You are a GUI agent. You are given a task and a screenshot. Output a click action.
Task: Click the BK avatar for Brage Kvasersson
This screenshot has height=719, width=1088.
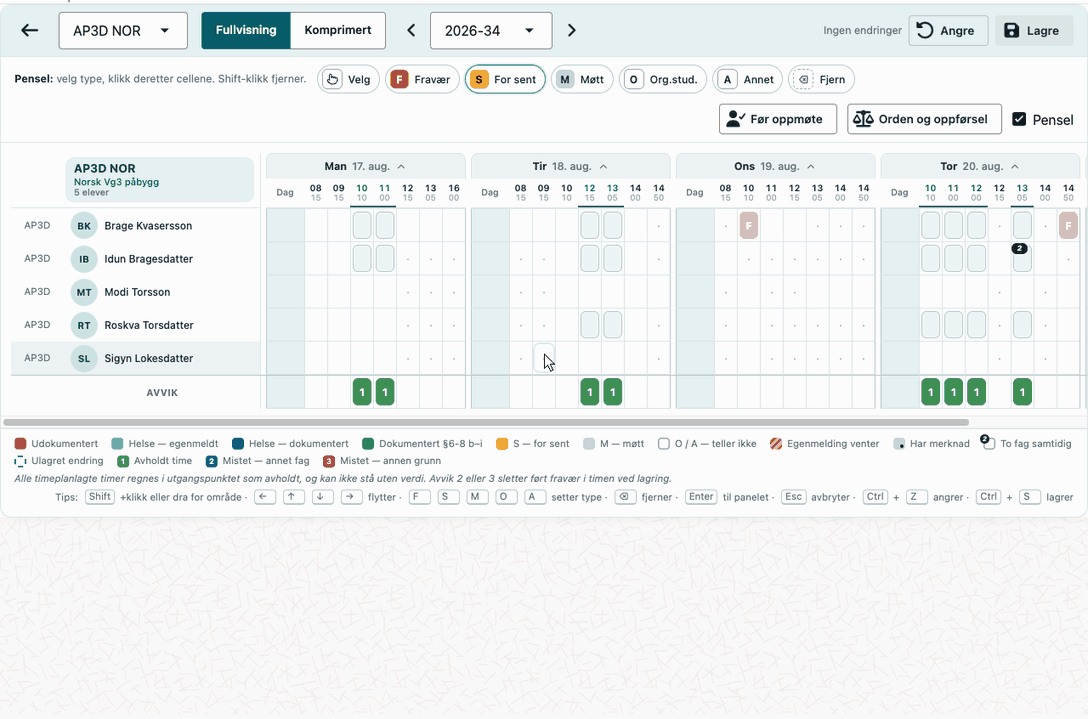pos(84,226)
